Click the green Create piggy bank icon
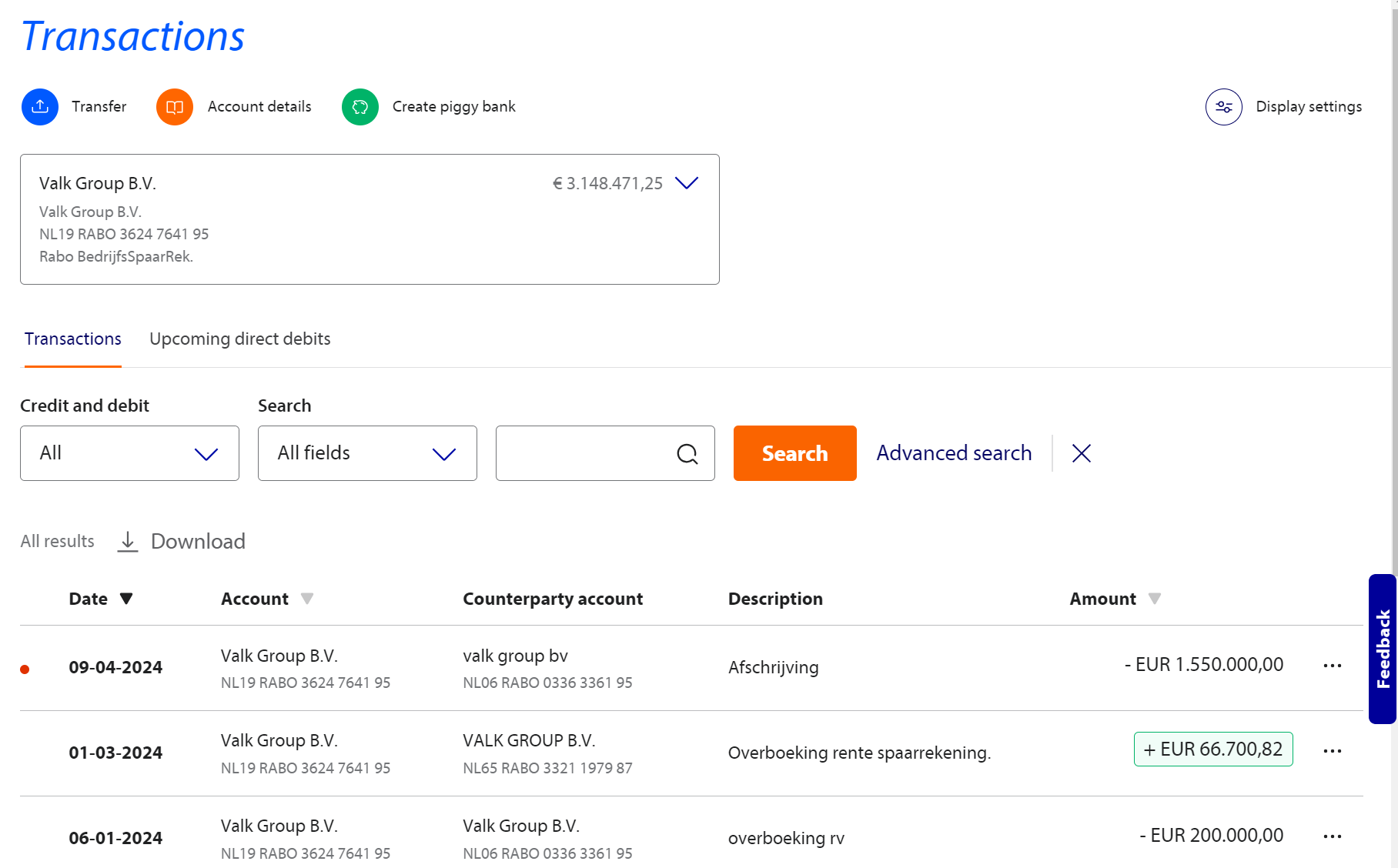 click(360, 107)
